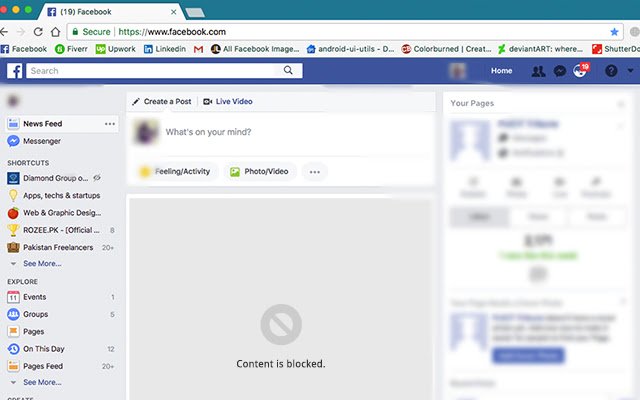Open the All Facebook Image bookmark

tap(255, 49)
